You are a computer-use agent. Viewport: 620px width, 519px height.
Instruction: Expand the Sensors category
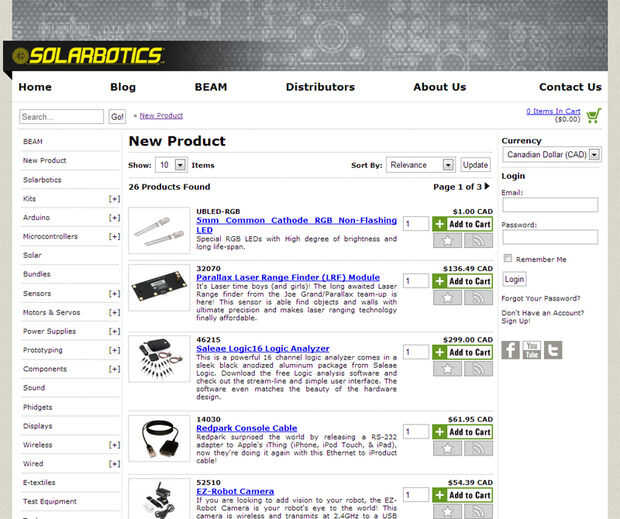click(114, 294)
